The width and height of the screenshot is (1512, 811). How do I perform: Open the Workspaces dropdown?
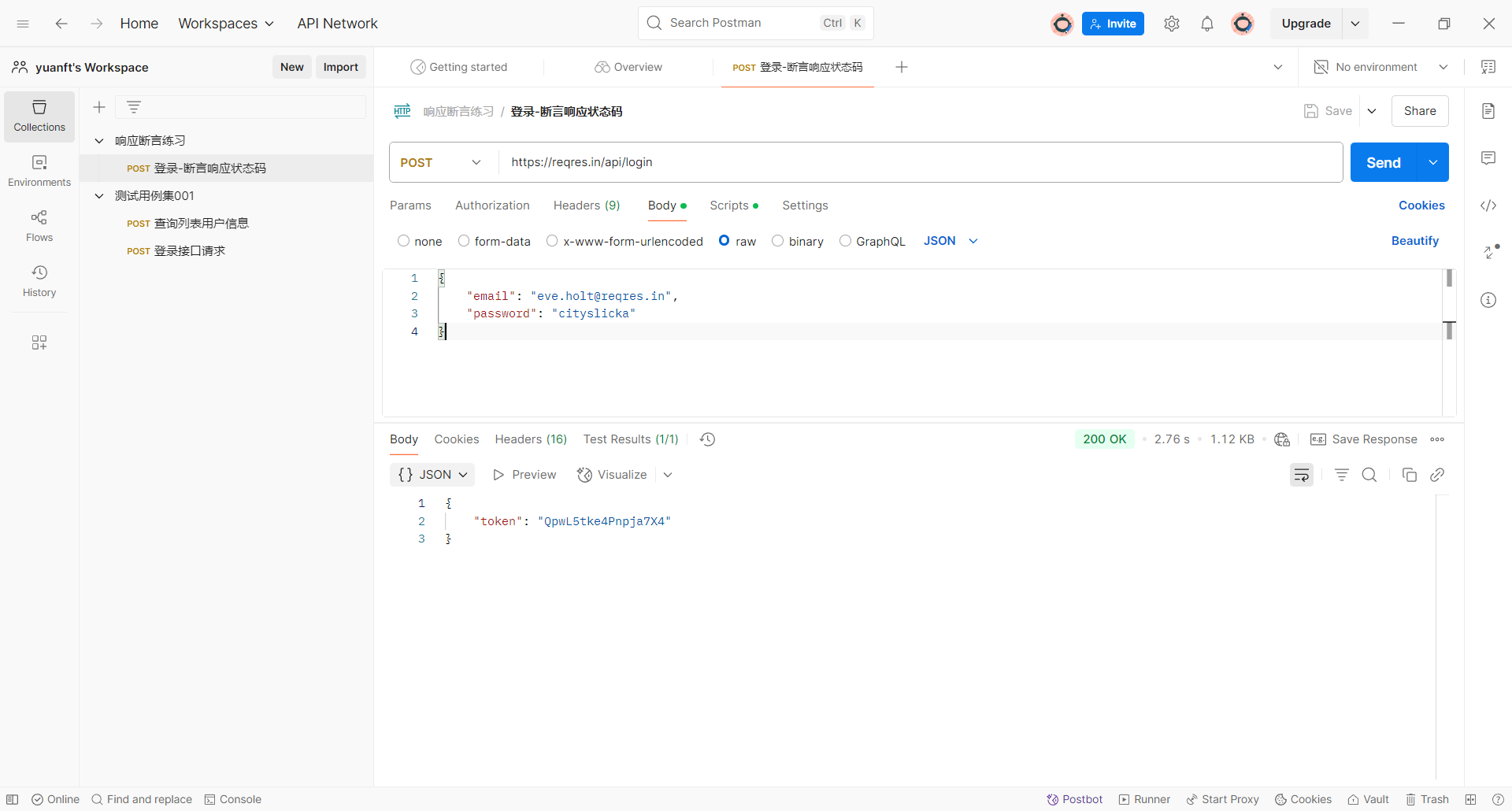(226, 24)
